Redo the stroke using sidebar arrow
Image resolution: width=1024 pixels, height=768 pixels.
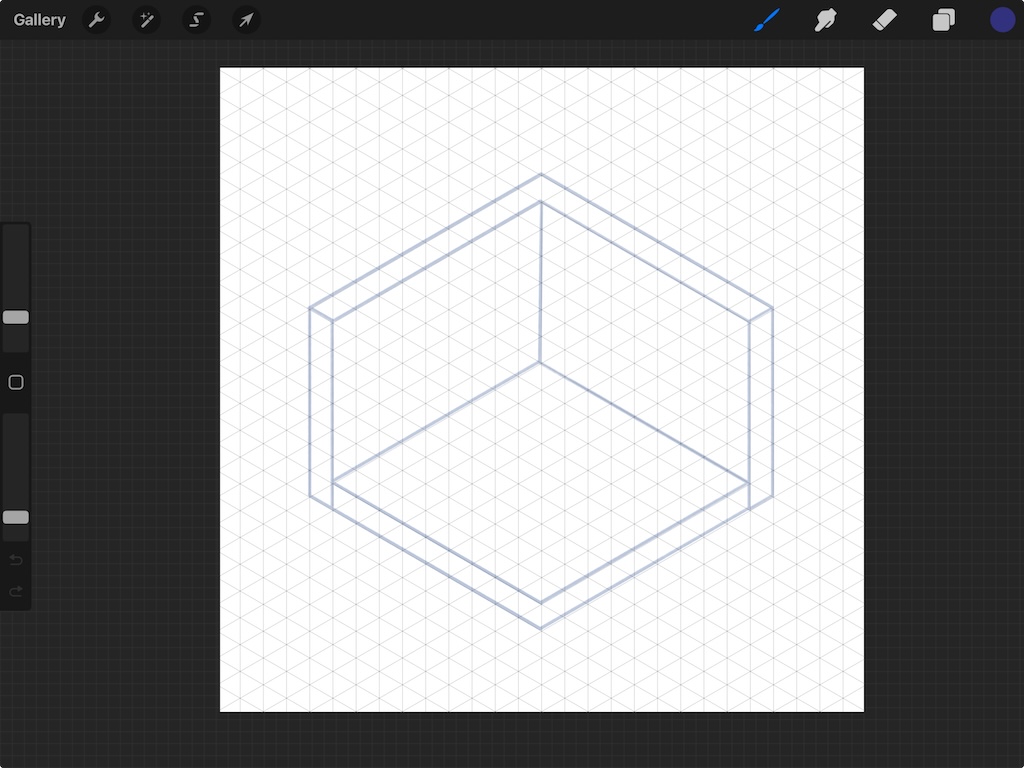16,591
